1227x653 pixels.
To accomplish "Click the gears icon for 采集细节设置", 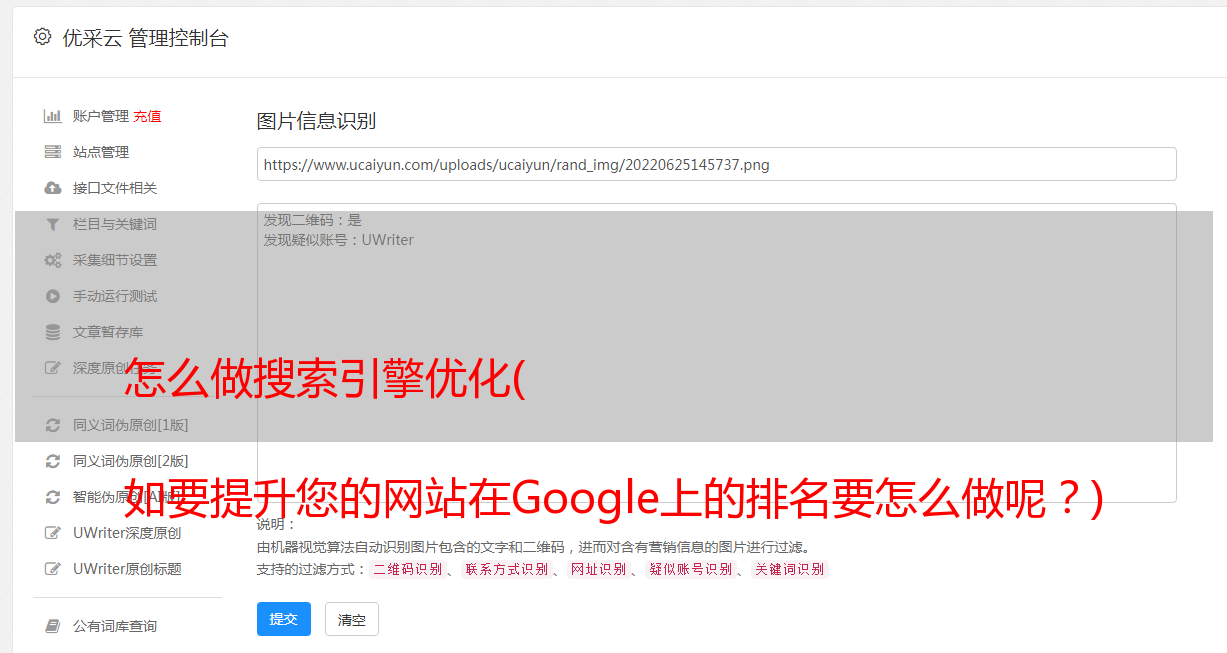I will coord(53,260).
